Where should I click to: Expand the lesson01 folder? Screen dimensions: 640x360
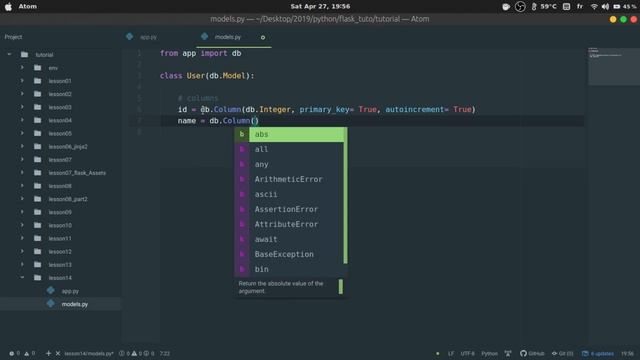pos(22,81)
